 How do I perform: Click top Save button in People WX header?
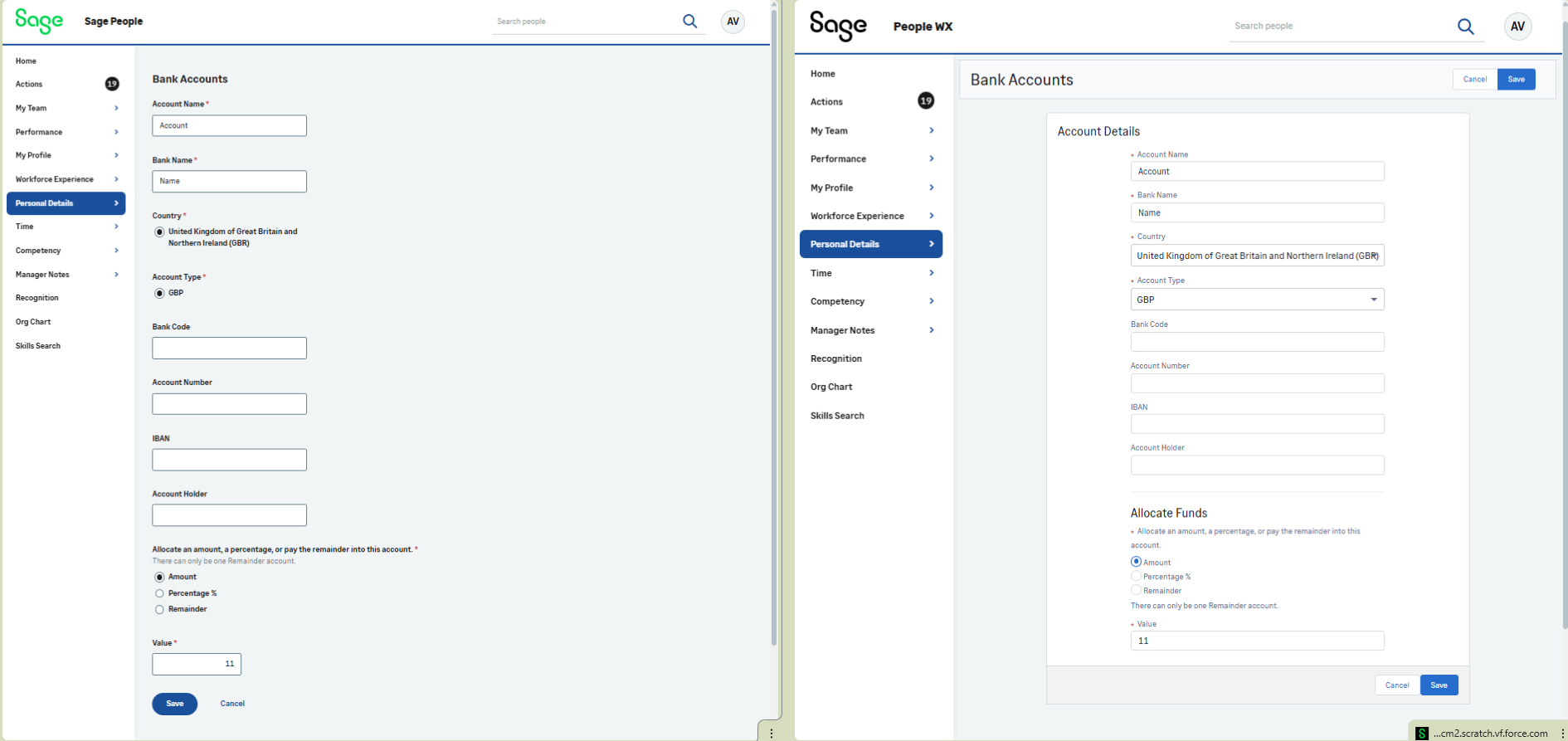click(1517, 80)
